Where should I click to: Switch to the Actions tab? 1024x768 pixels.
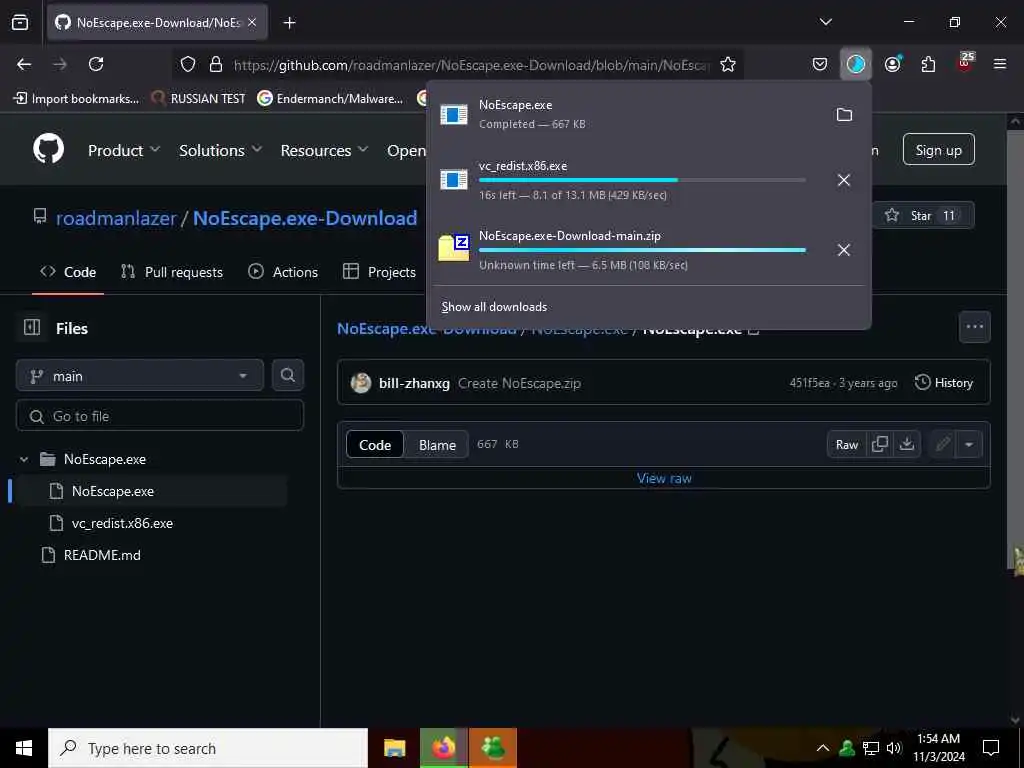[x=283, y=272]
